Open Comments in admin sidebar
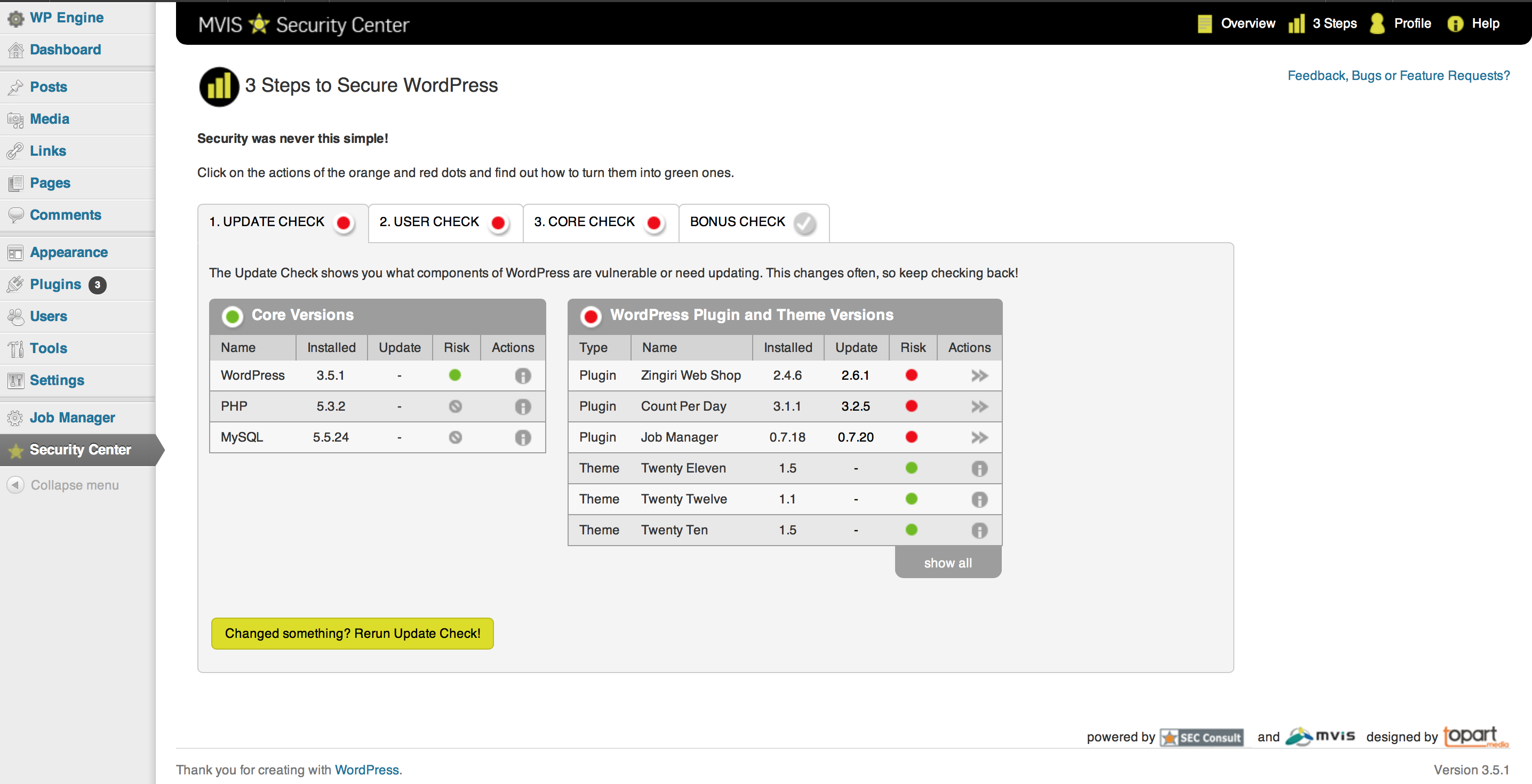 click(x=66, y=215)
